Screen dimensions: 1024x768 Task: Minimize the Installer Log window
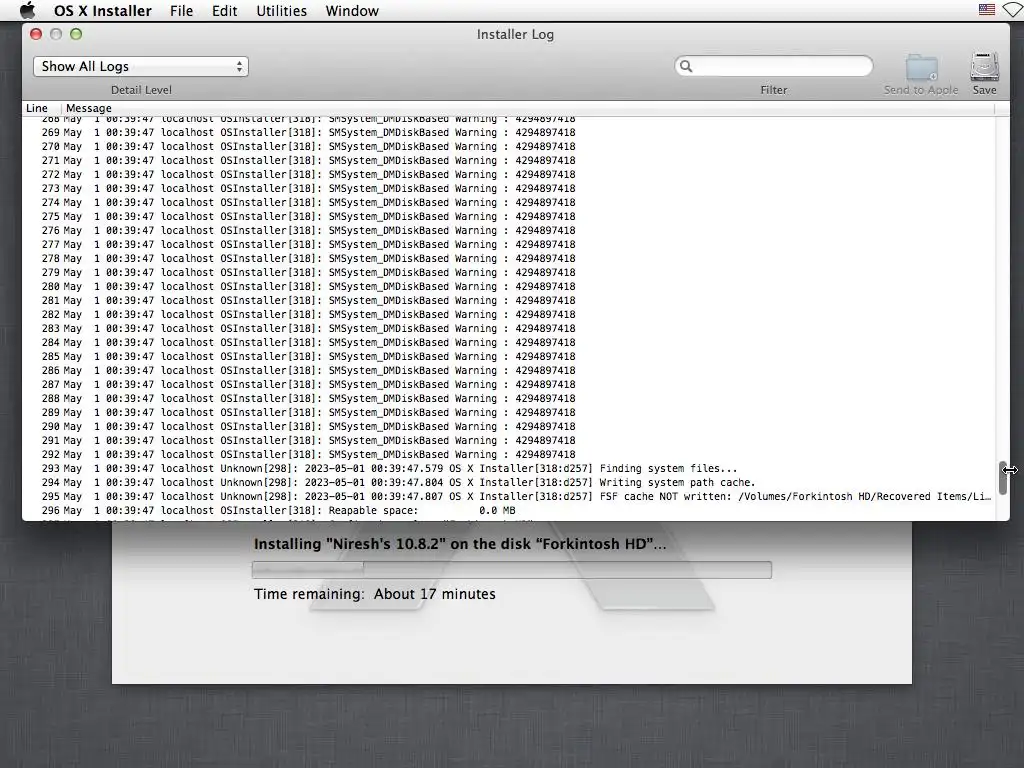[56, 34]
